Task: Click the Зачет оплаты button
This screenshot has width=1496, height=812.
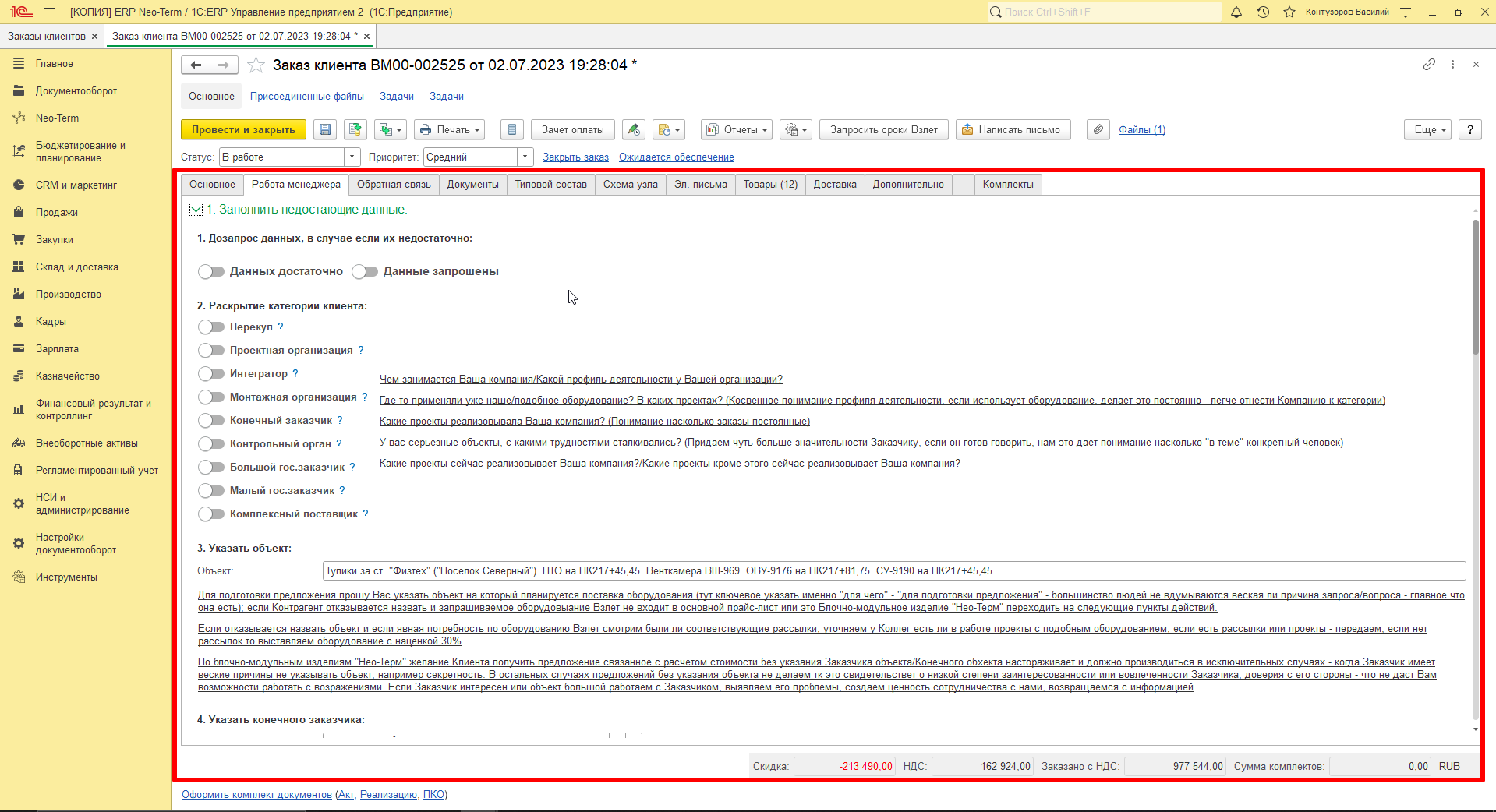Action: 573,129
